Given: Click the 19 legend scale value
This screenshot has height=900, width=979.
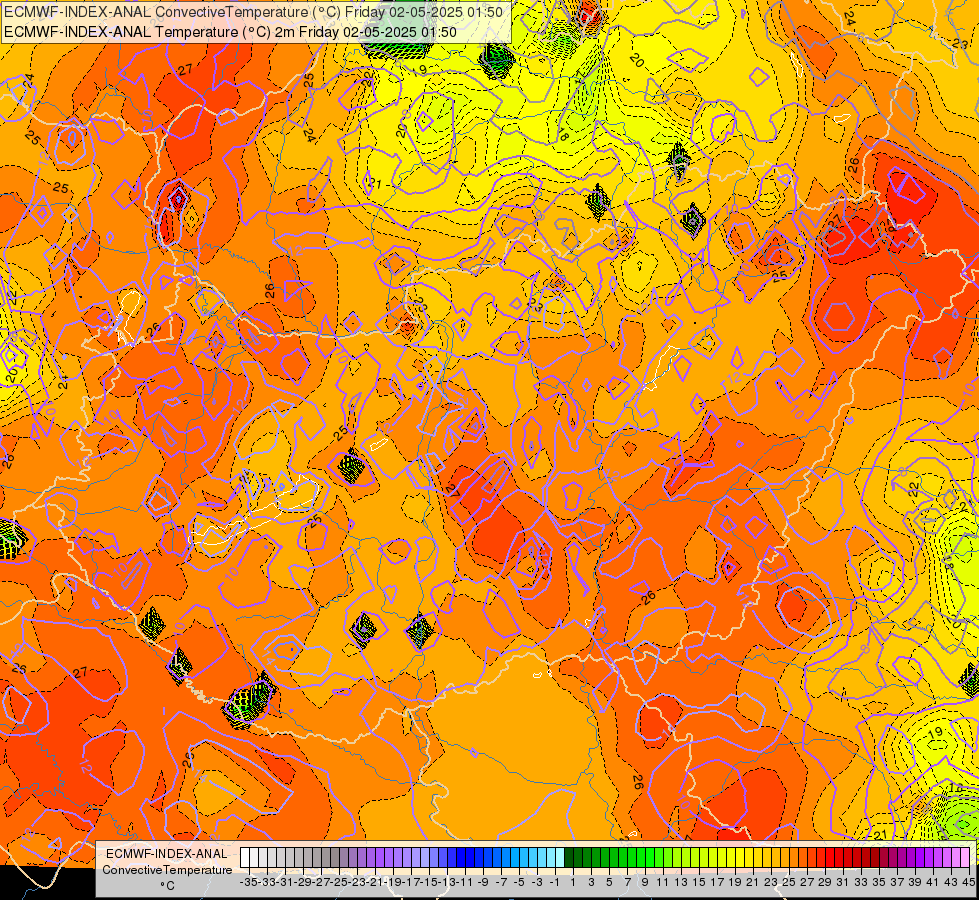Looking at the screenshot, I should pyautogui.click(x=735, y=882).
